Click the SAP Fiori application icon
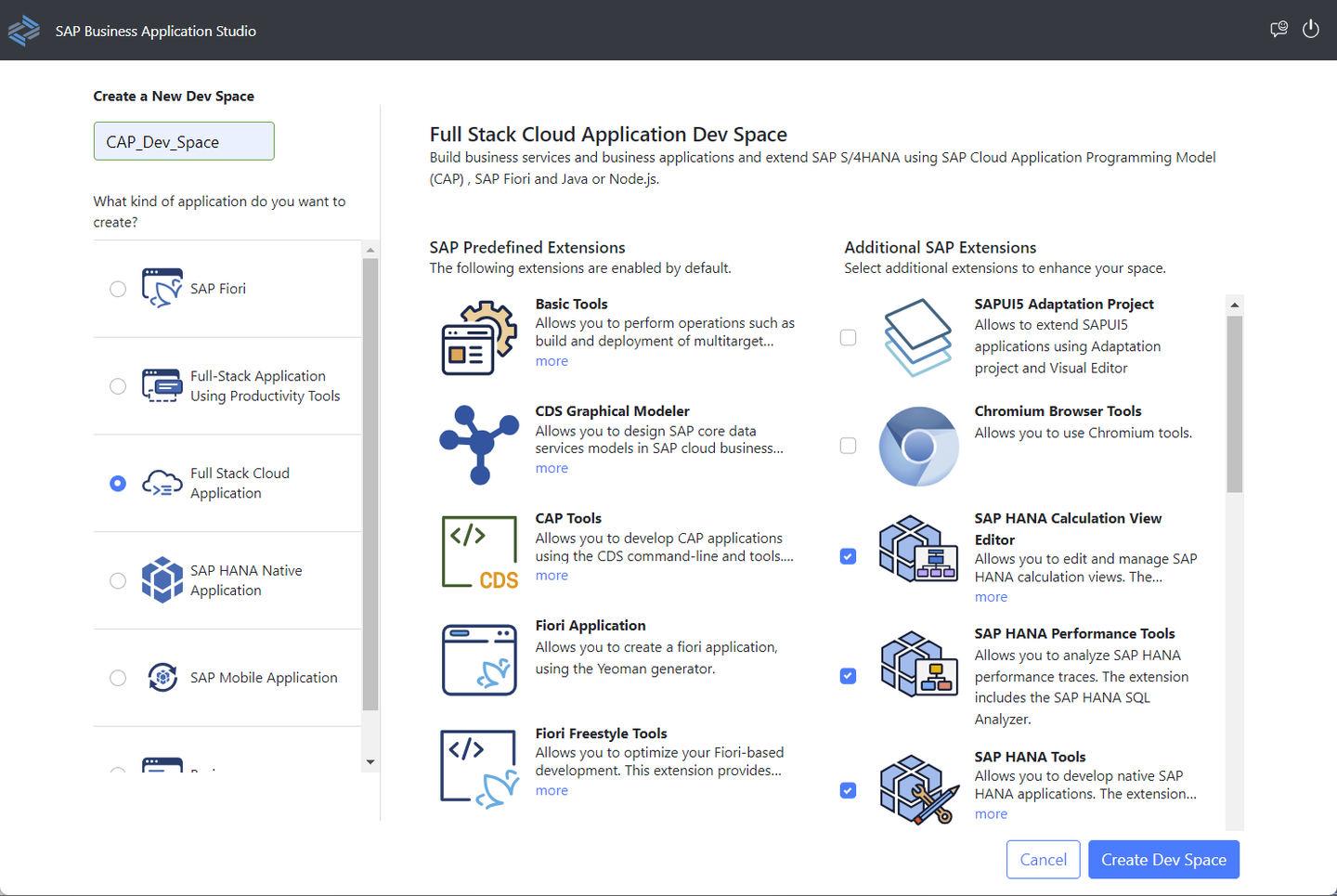The image size is (1337, 896). click(x=162, y=288)
